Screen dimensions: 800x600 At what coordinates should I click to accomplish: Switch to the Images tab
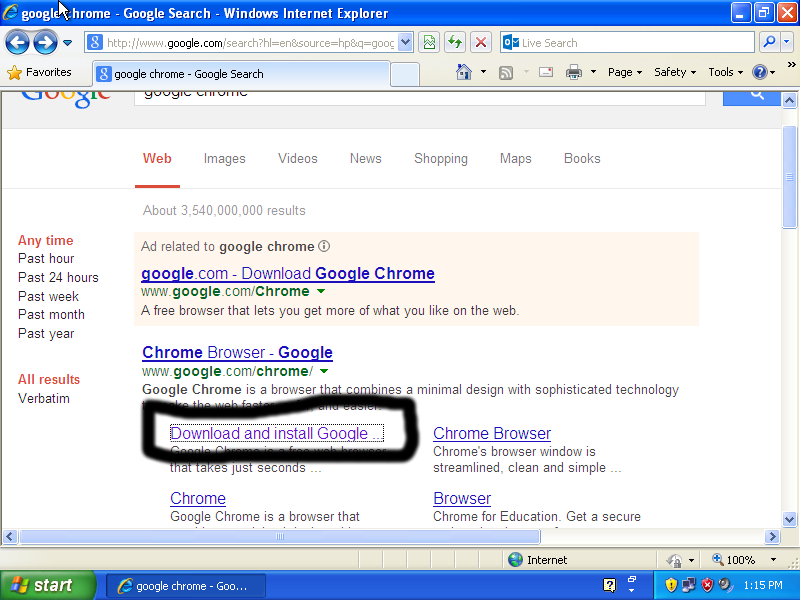(224, 159)
